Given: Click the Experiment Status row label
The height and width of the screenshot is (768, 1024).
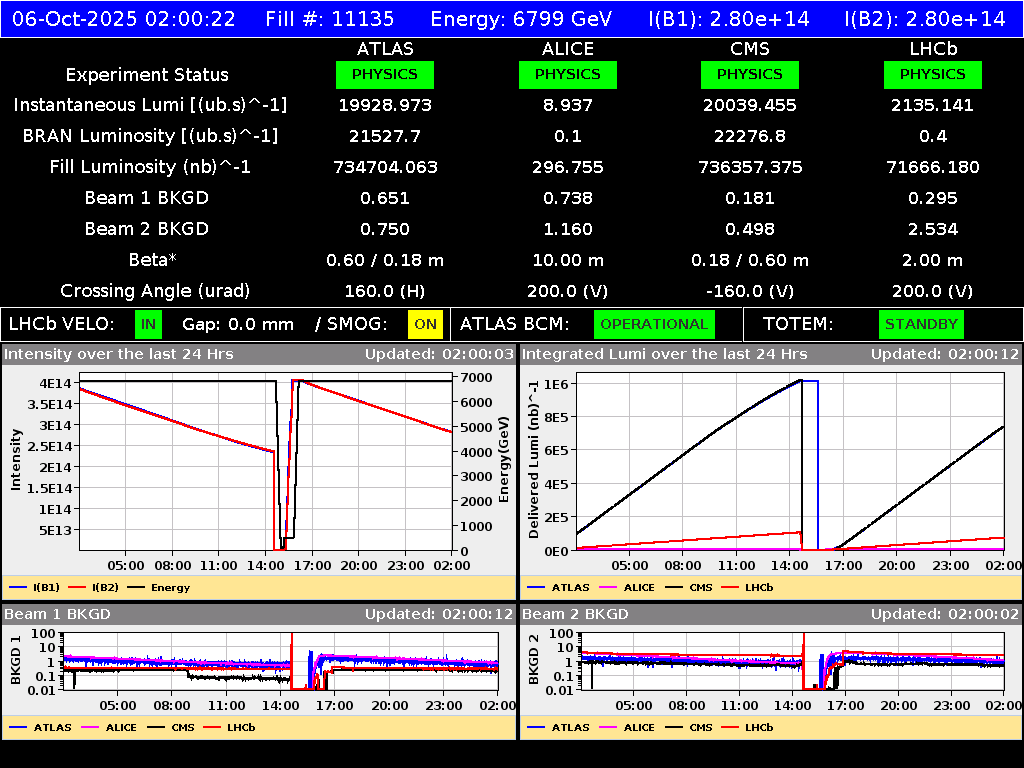Looking at the screenshot, I should 147,74.
